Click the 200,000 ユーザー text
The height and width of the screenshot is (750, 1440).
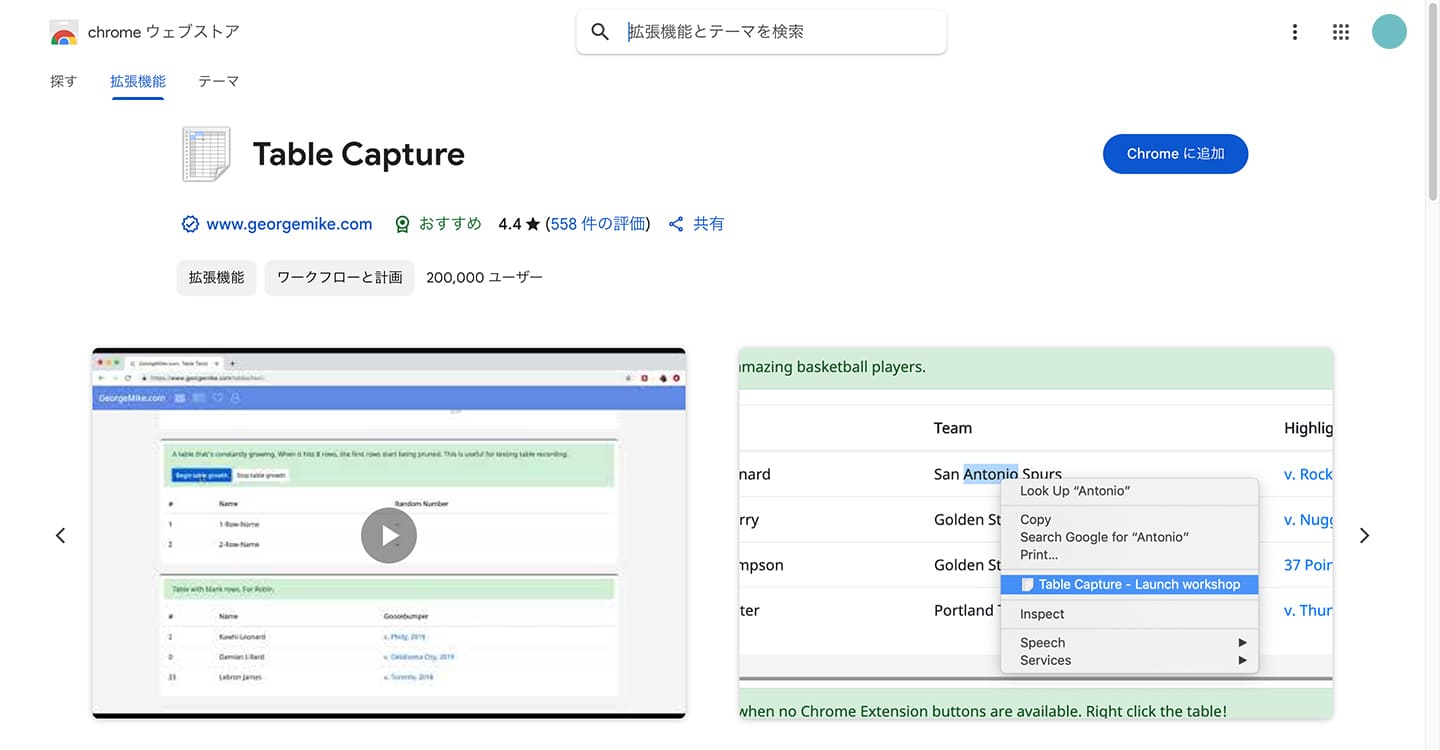point(484,278)
